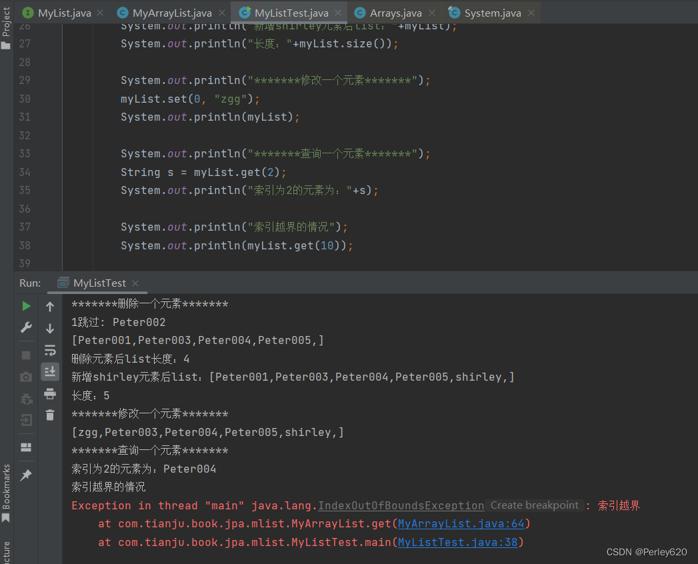The image size is (698, 564).
Task: Click gutter line number 34
Action: (24, 172)
